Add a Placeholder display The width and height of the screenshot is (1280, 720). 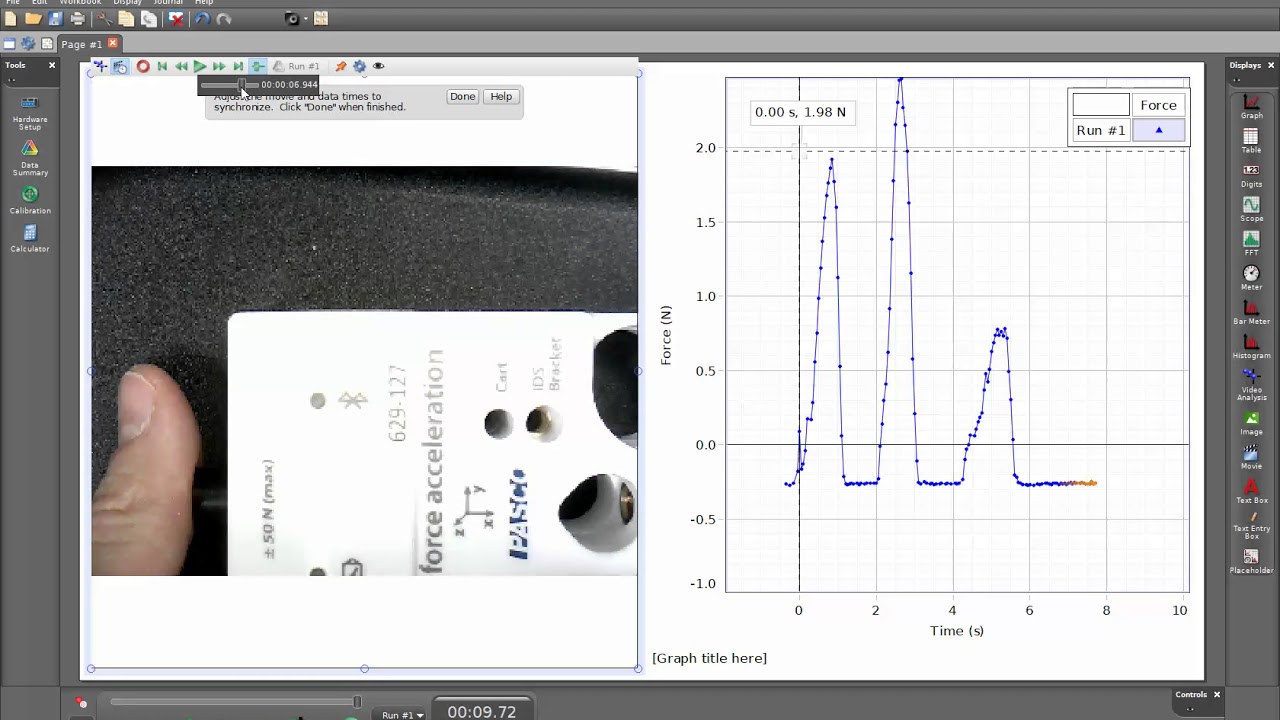(1251, 560)
